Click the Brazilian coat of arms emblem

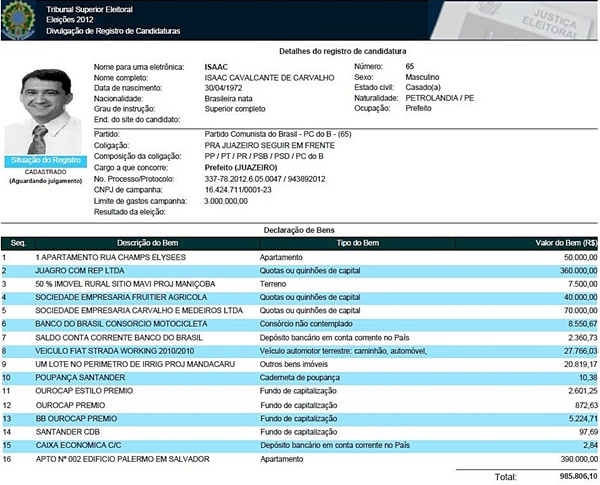coord(18,19)
